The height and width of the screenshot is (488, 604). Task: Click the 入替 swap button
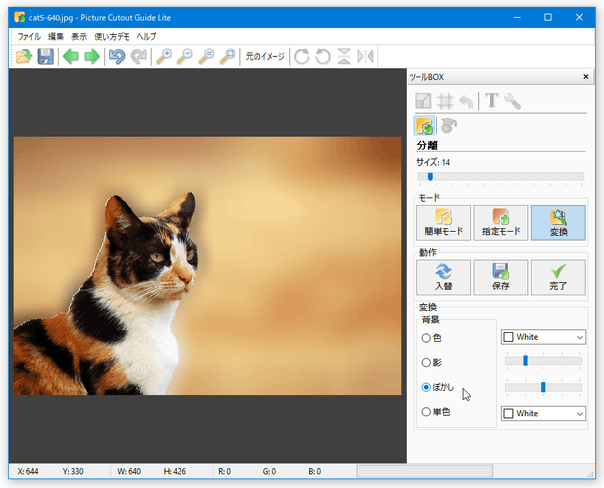pos(443,277)
